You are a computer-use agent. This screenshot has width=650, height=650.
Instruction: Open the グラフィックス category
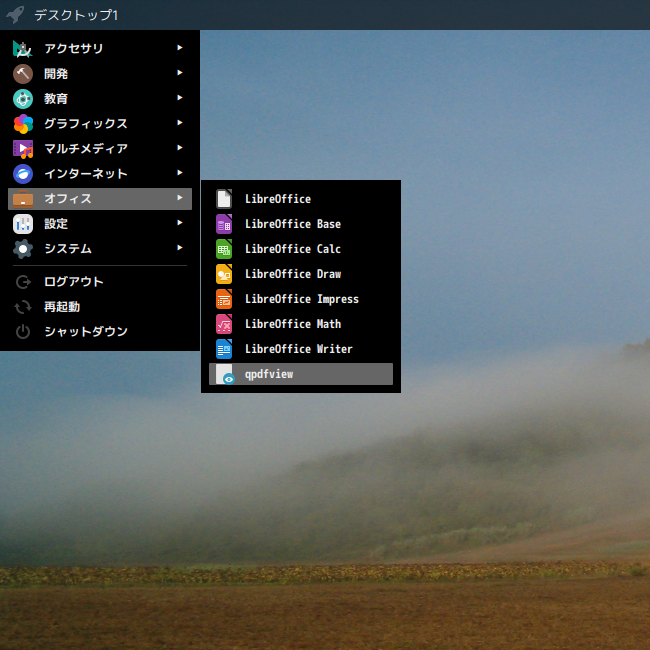[100, 124]
